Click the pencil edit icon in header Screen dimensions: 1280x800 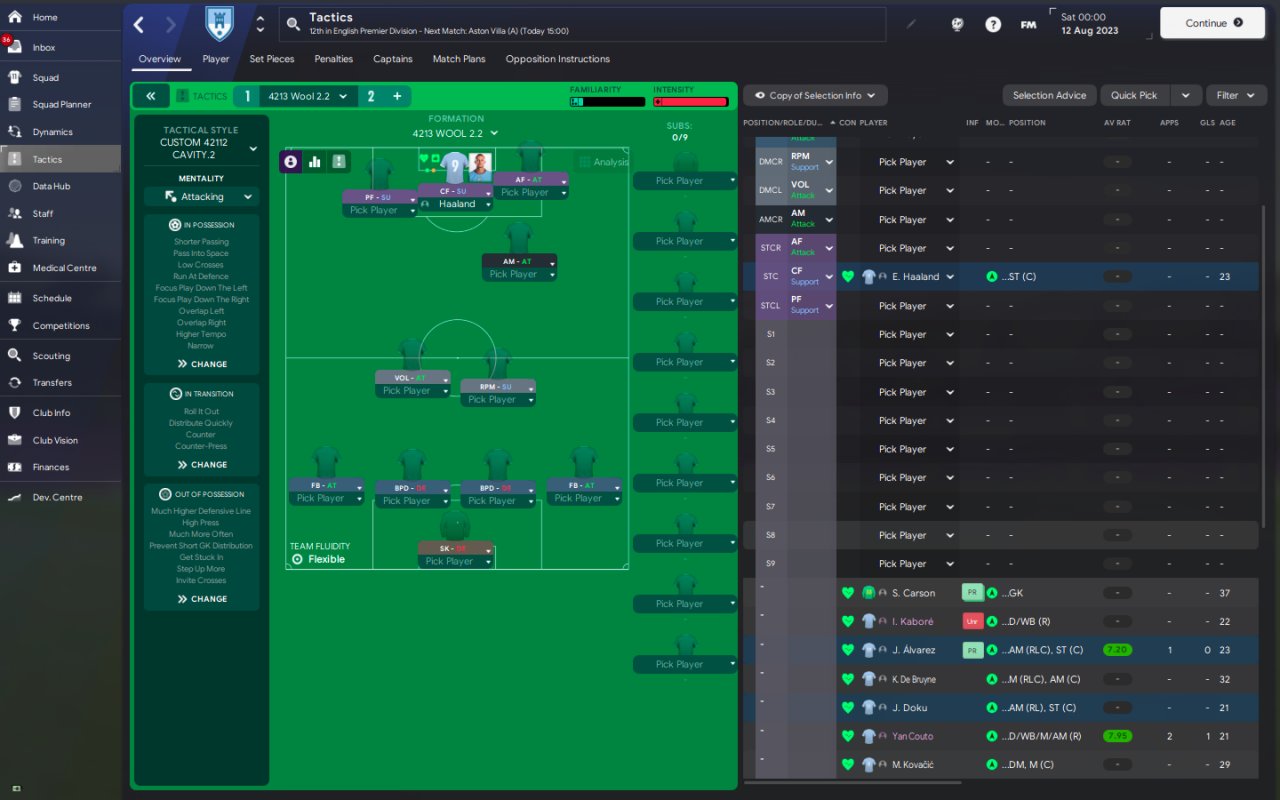pyautogui.click(x=910, y=25)
